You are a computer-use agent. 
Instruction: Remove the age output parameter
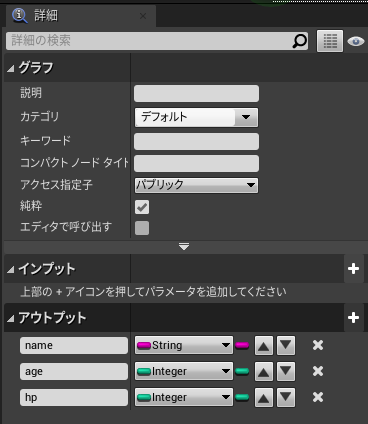(318, 371)
